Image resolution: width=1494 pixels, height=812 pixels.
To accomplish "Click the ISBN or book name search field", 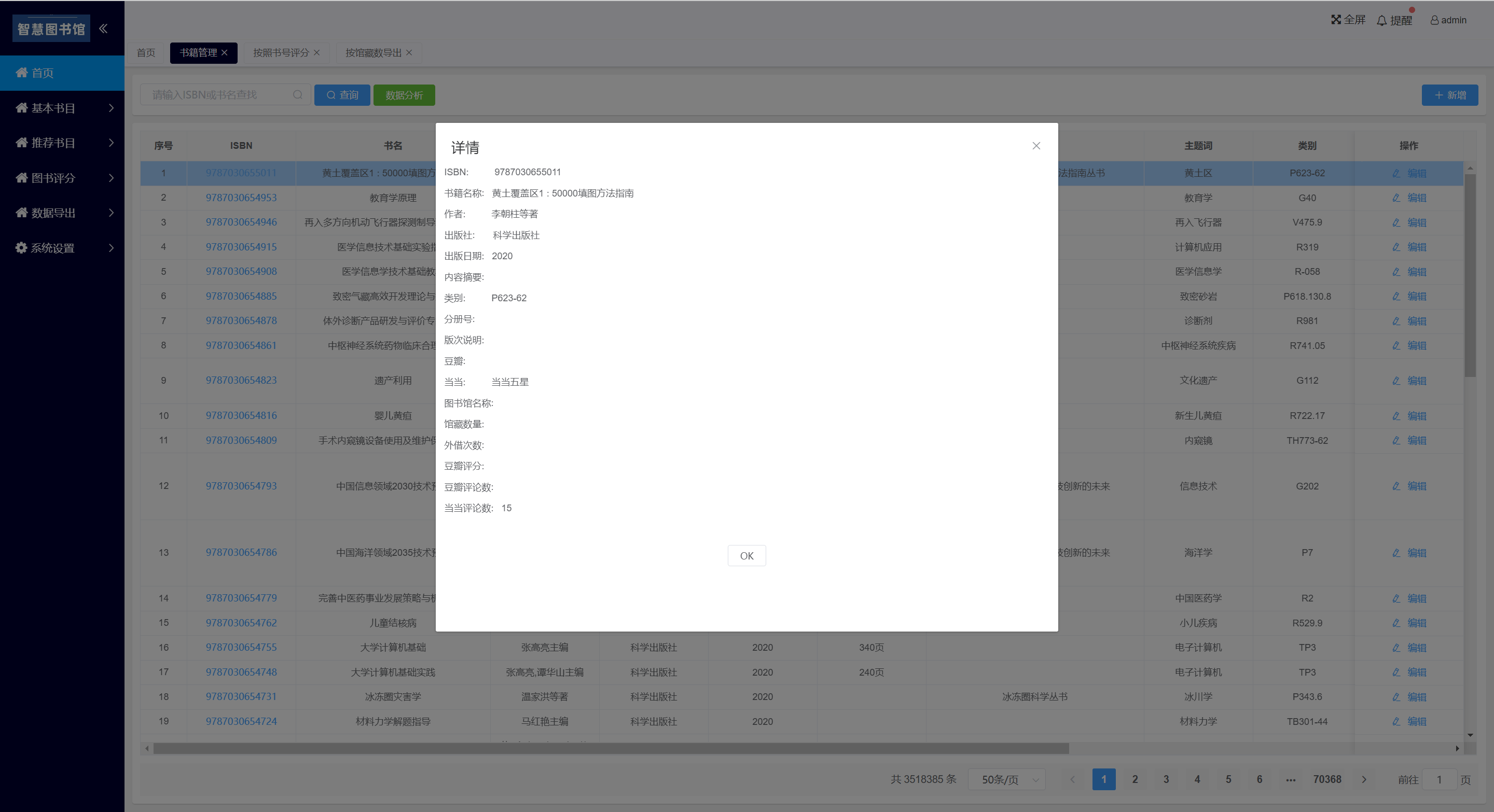I will pos(226,95).
